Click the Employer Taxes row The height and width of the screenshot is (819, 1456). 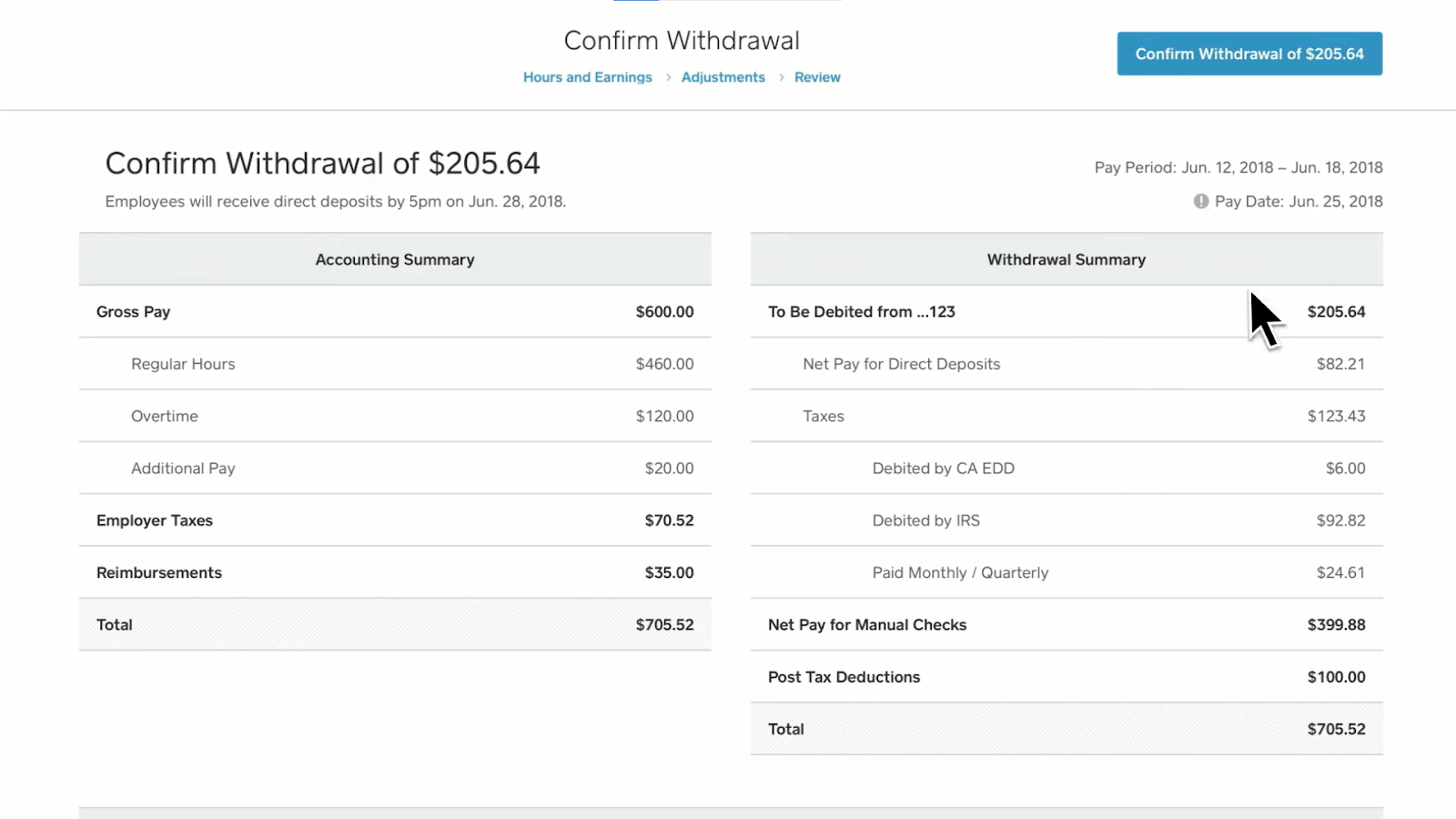(394, 520)
